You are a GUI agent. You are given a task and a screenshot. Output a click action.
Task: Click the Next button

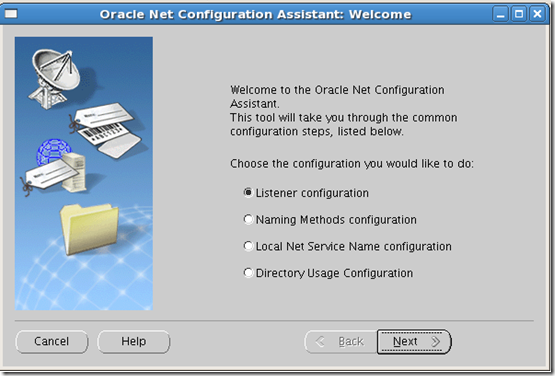click(x=414, y=341)
